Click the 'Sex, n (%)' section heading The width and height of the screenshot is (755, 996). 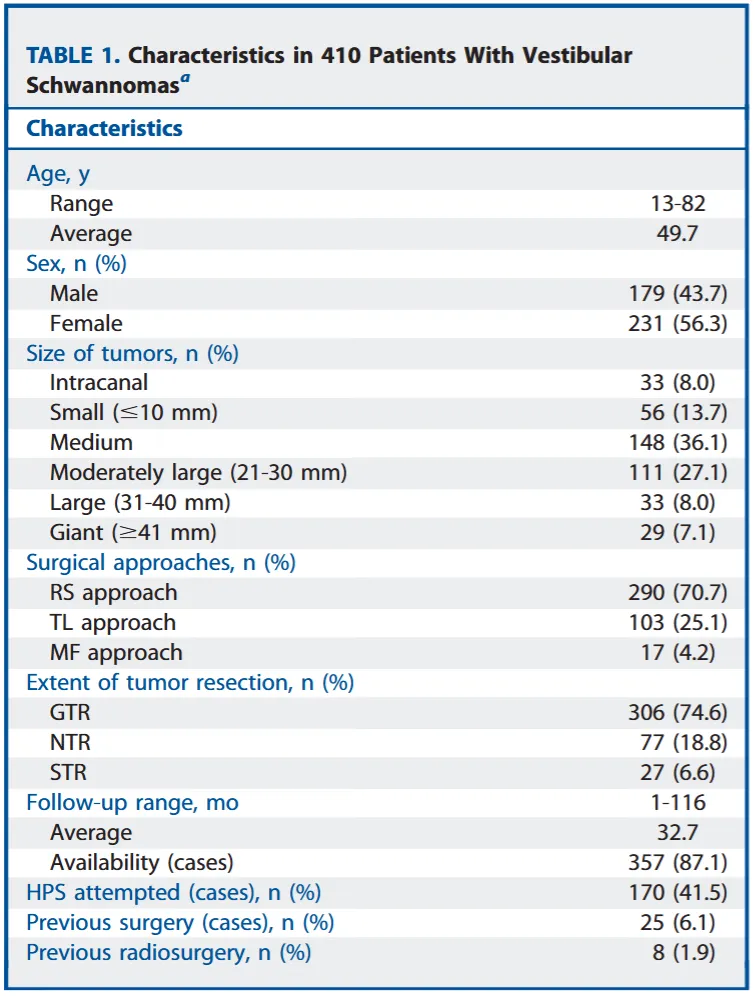point(76,264)
